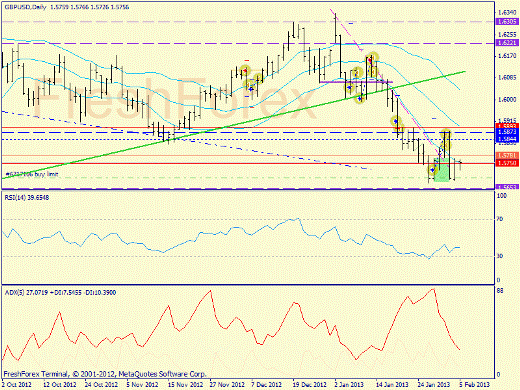Select the red 1.5750 price level tag
Viewport: 520px width, 390px height.
pos(507,163)
